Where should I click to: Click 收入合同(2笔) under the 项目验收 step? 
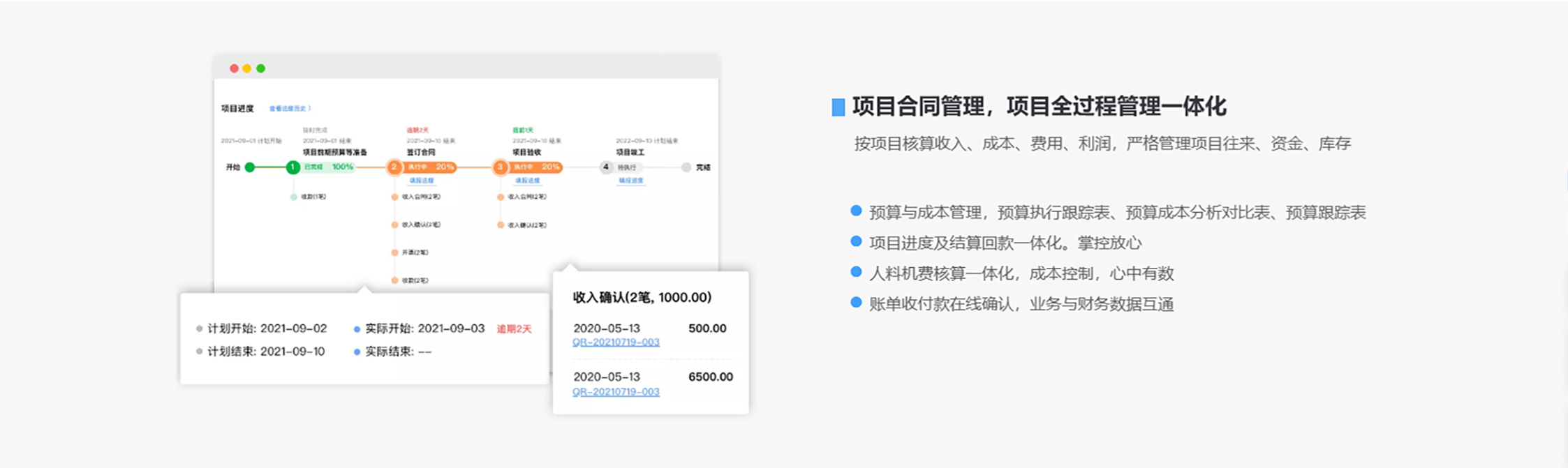pyautogui.click(x=527, y=197)
